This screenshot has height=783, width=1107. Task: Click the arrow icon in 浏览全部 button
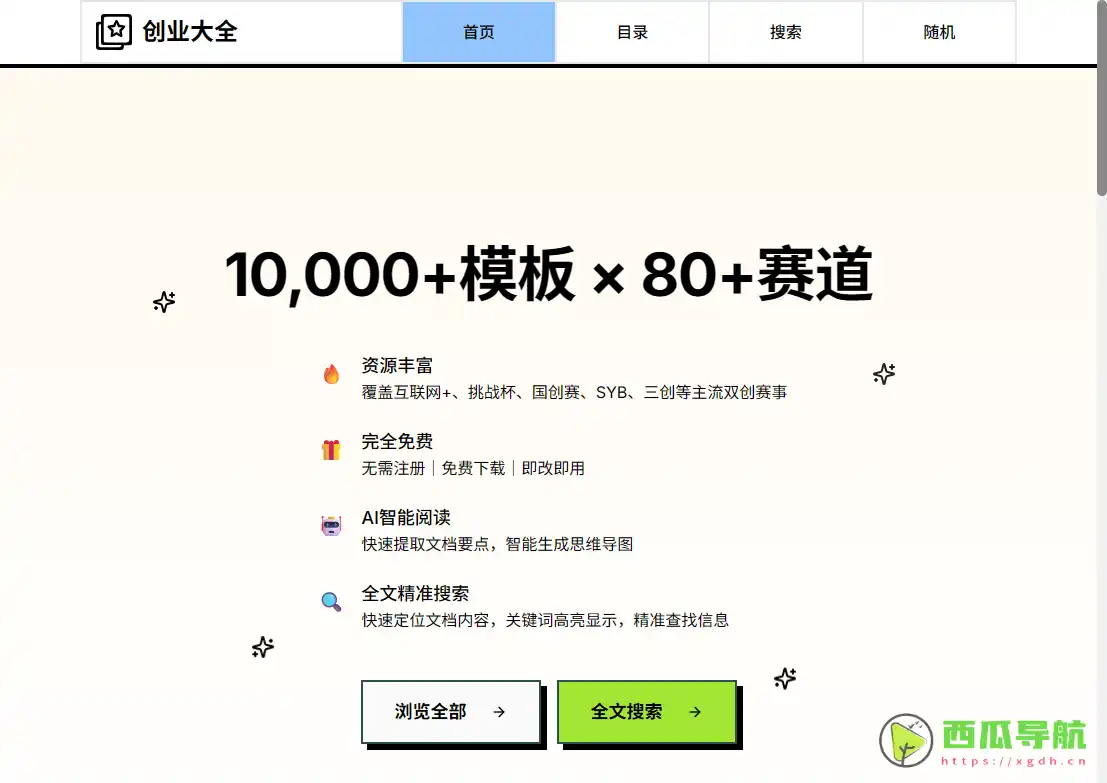coord(499,712)
